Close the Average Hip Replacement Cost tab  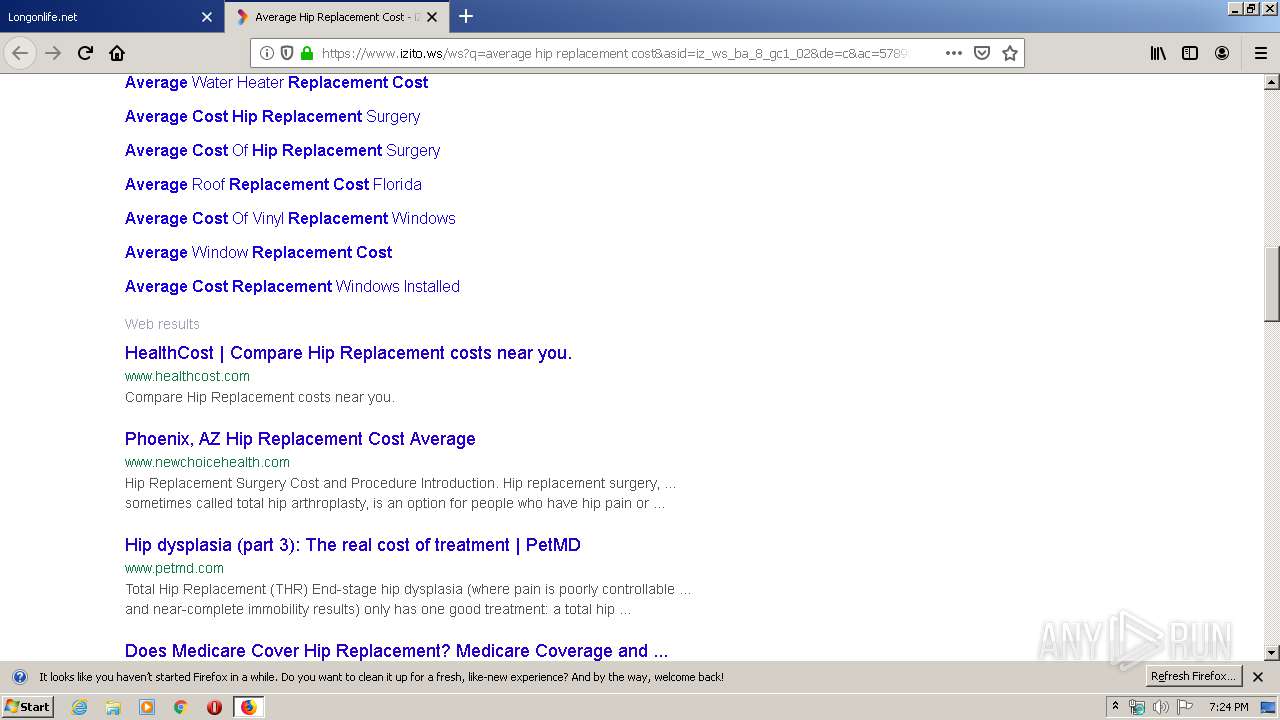coord(432,17)
